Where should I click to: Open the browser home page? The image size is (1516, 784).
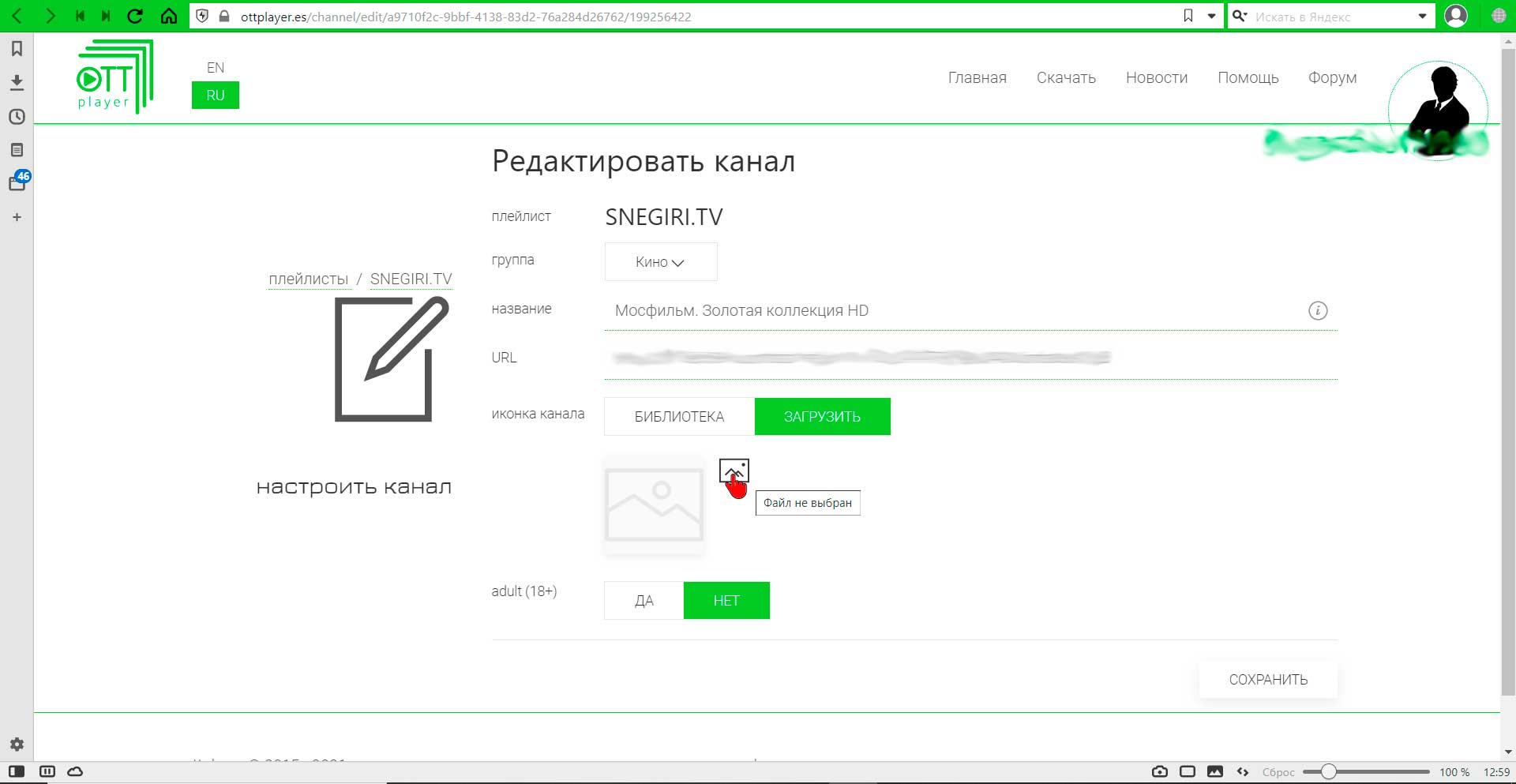pyautogui.click(x=168, y=16)
